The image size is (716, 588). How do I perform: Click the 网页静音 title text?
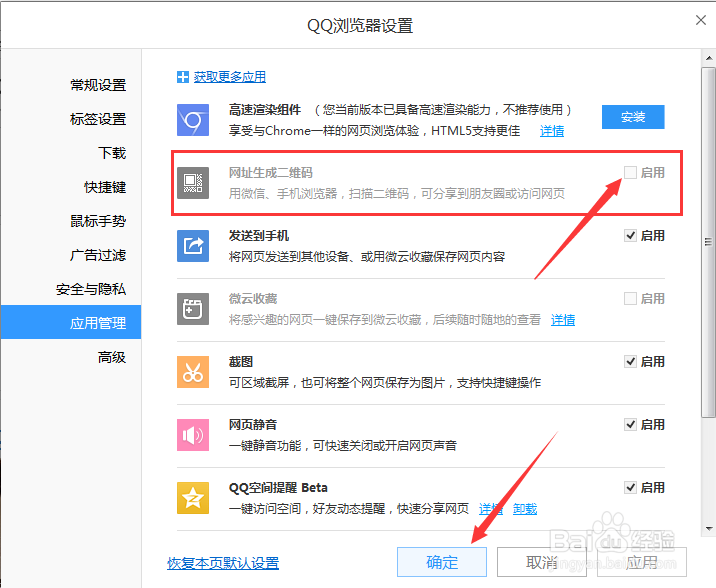pyautogui.click(x=253, y=425)
